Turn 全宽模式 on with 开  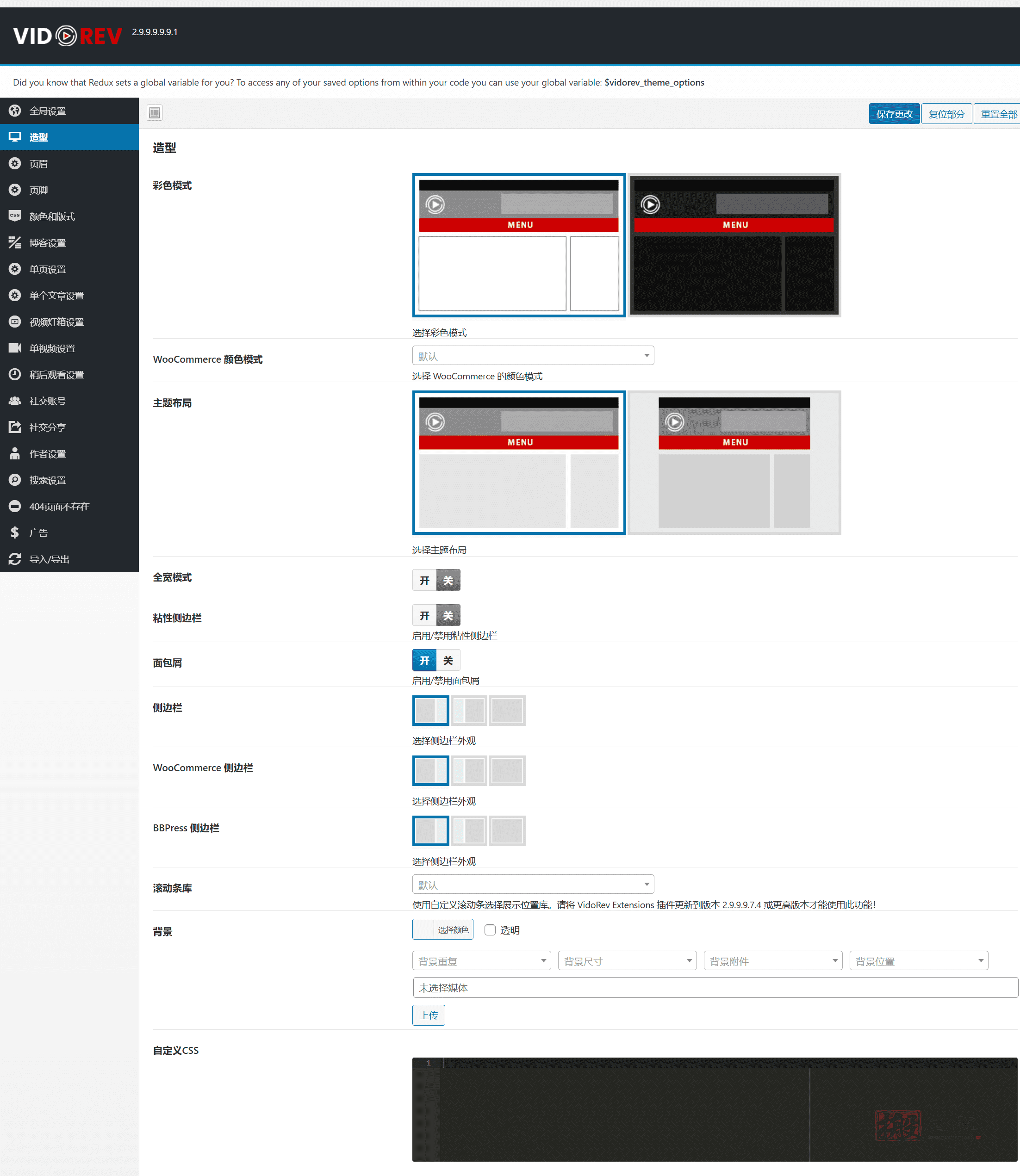(x=425, y=580)
